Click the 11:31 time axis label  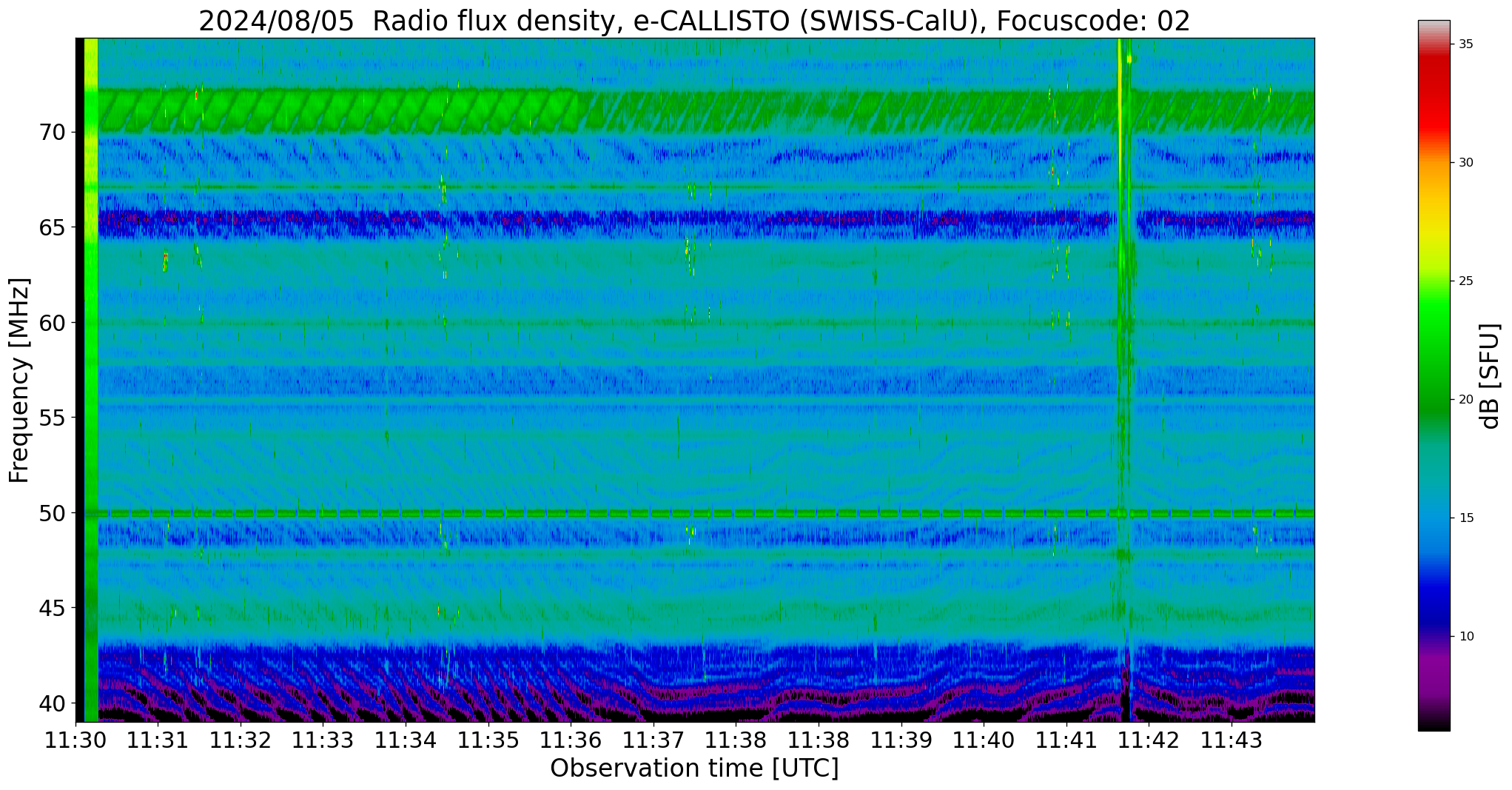tap(158, 740)
